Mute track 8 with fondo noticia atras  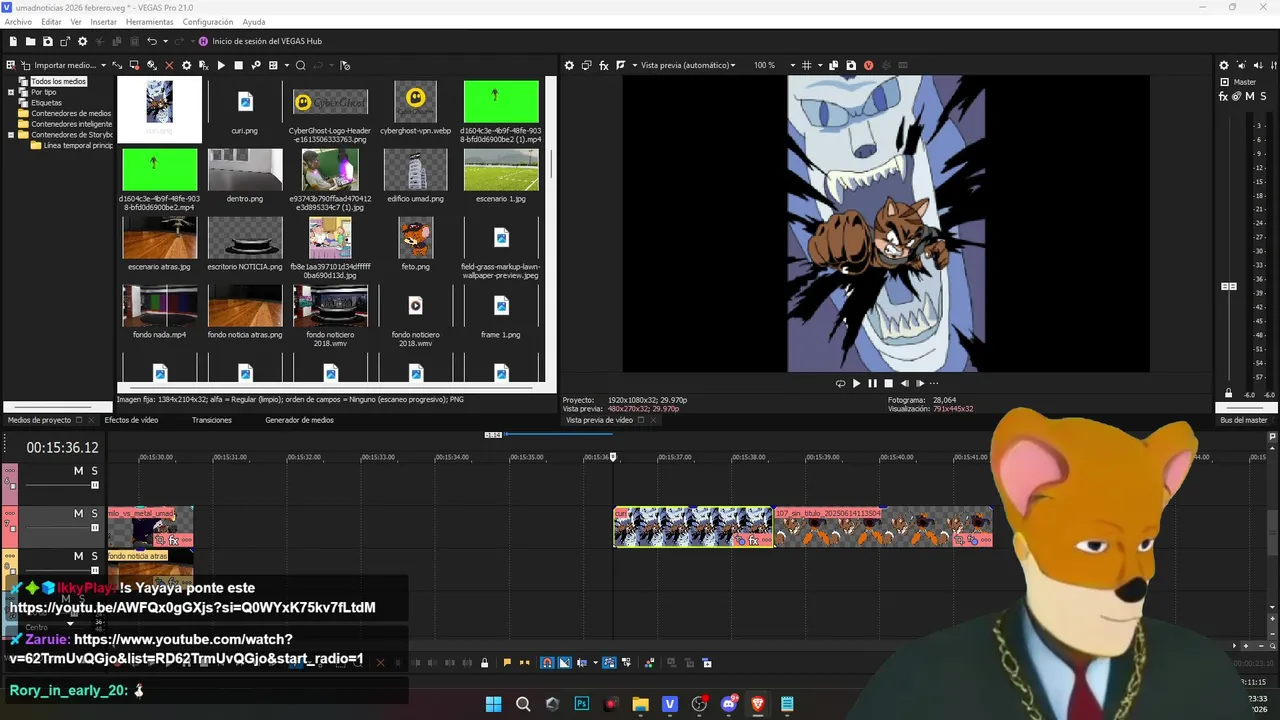pyautogui.click(x=78, y=555)
